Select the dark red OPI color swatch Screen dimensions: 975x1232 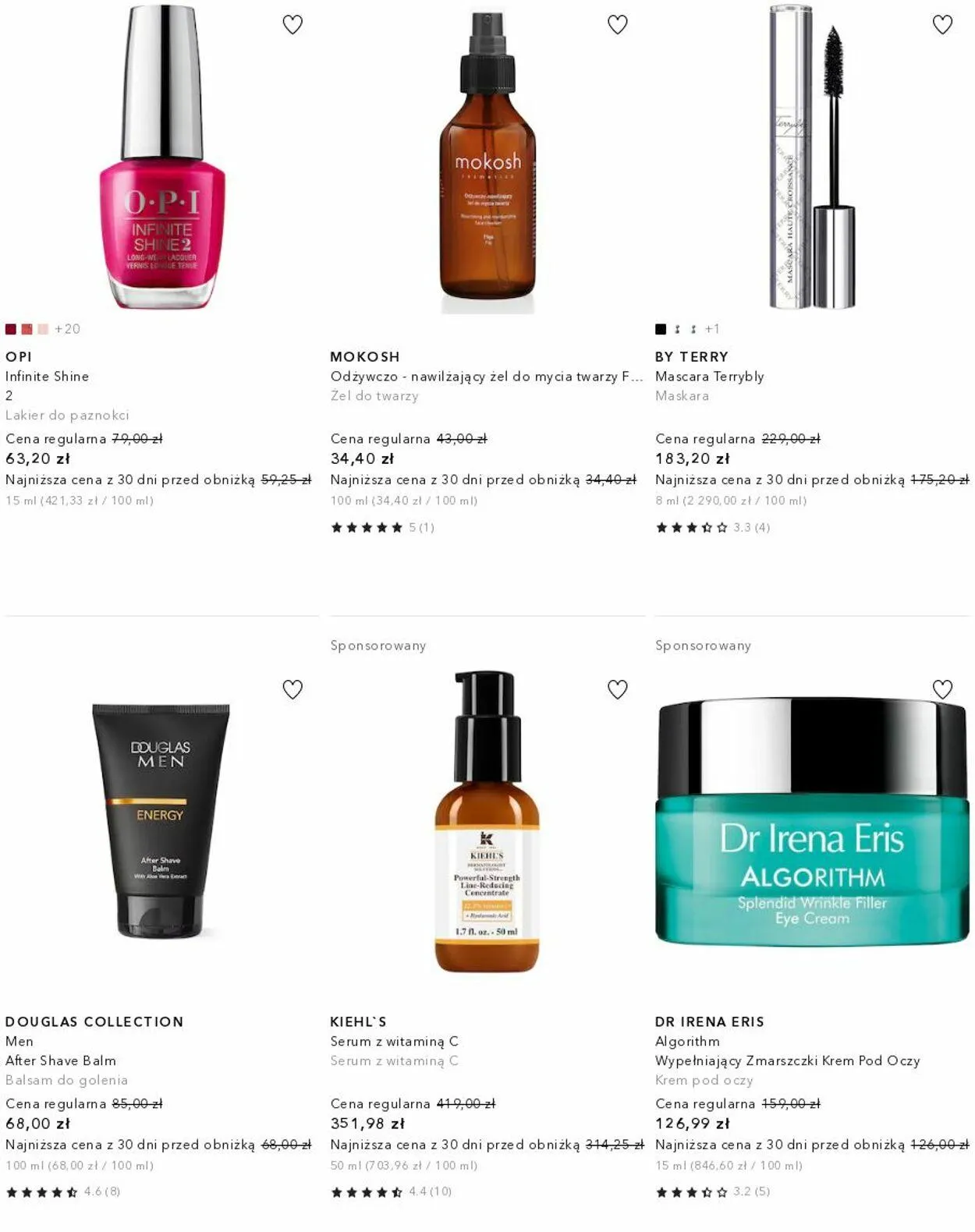11,329
